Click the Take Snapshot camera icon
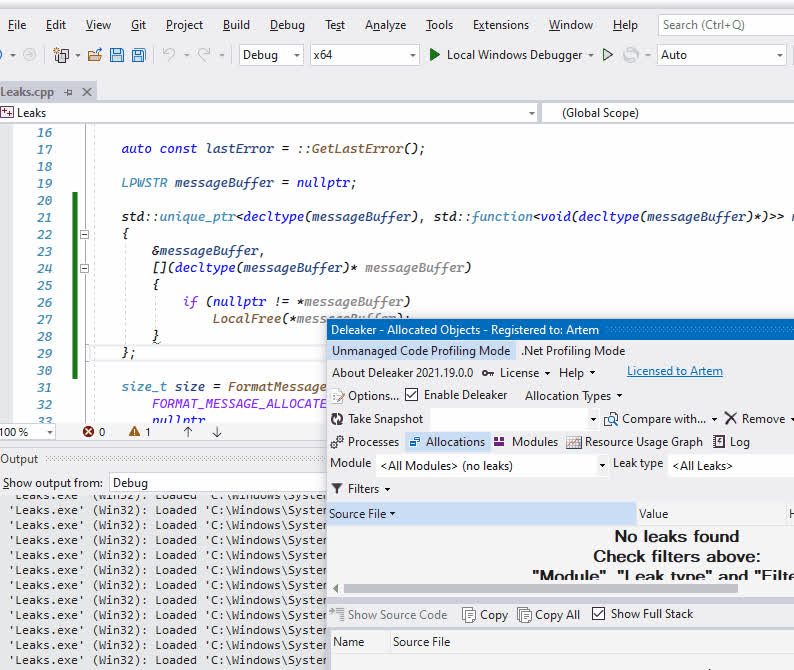The image size is (794, 670). tap(337, 419)
